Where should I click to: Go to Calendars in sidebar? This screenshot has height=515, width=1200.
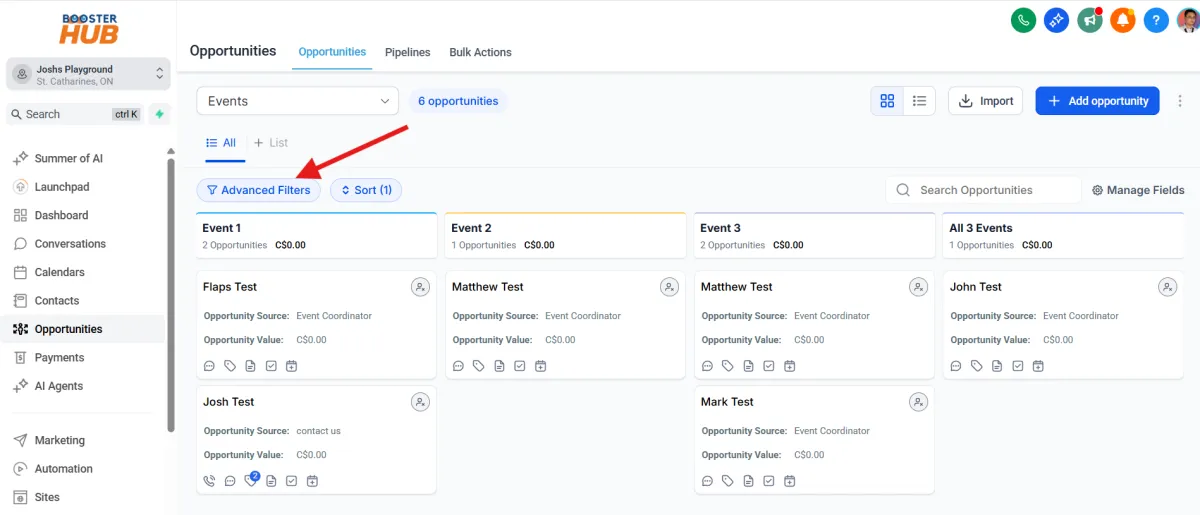click(59, 272)
